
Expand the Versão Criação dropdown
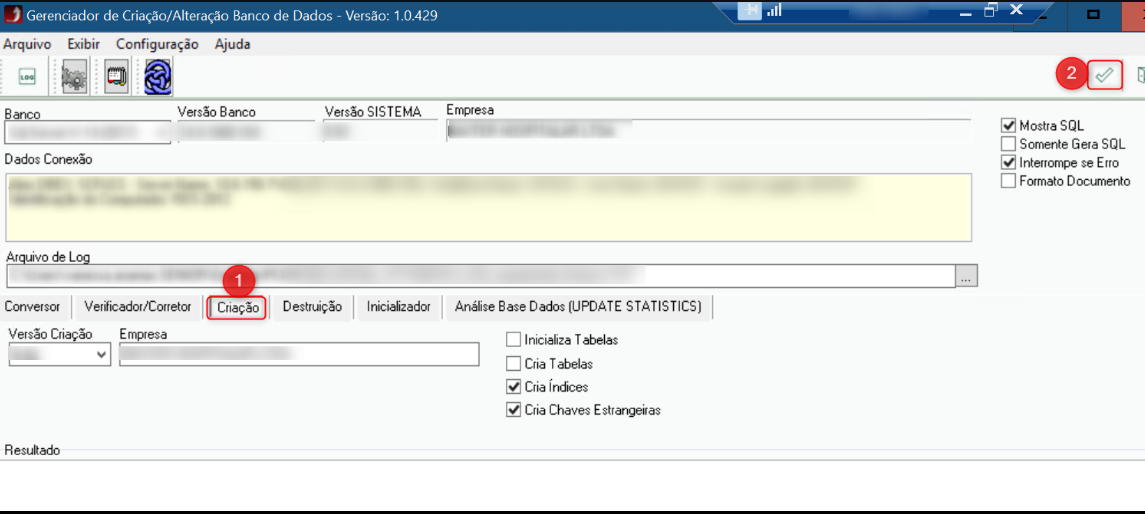pyautogui.click(x=101, y=355)
